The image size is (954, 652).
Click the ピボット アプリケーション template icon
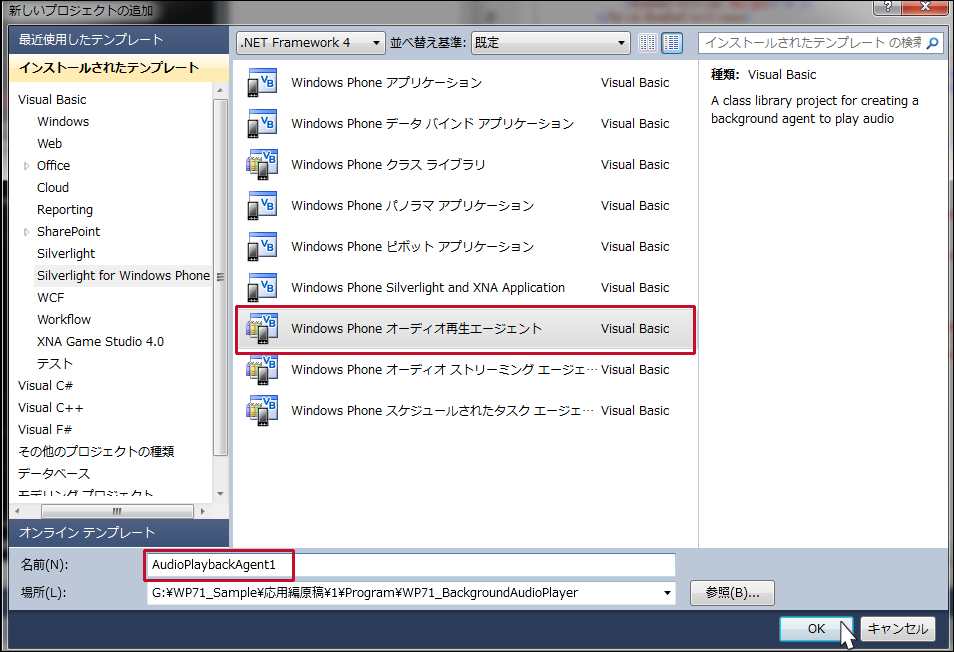262,246
